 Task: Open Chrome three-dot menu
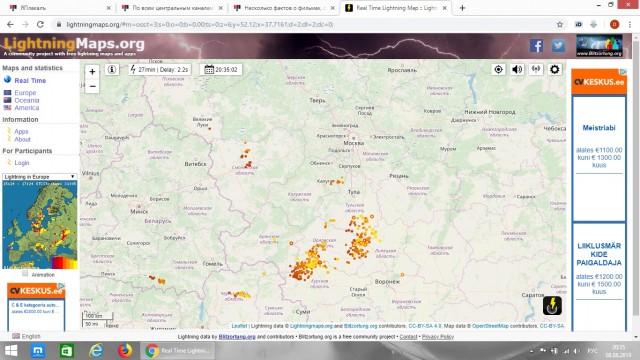[x=630, y=24]
